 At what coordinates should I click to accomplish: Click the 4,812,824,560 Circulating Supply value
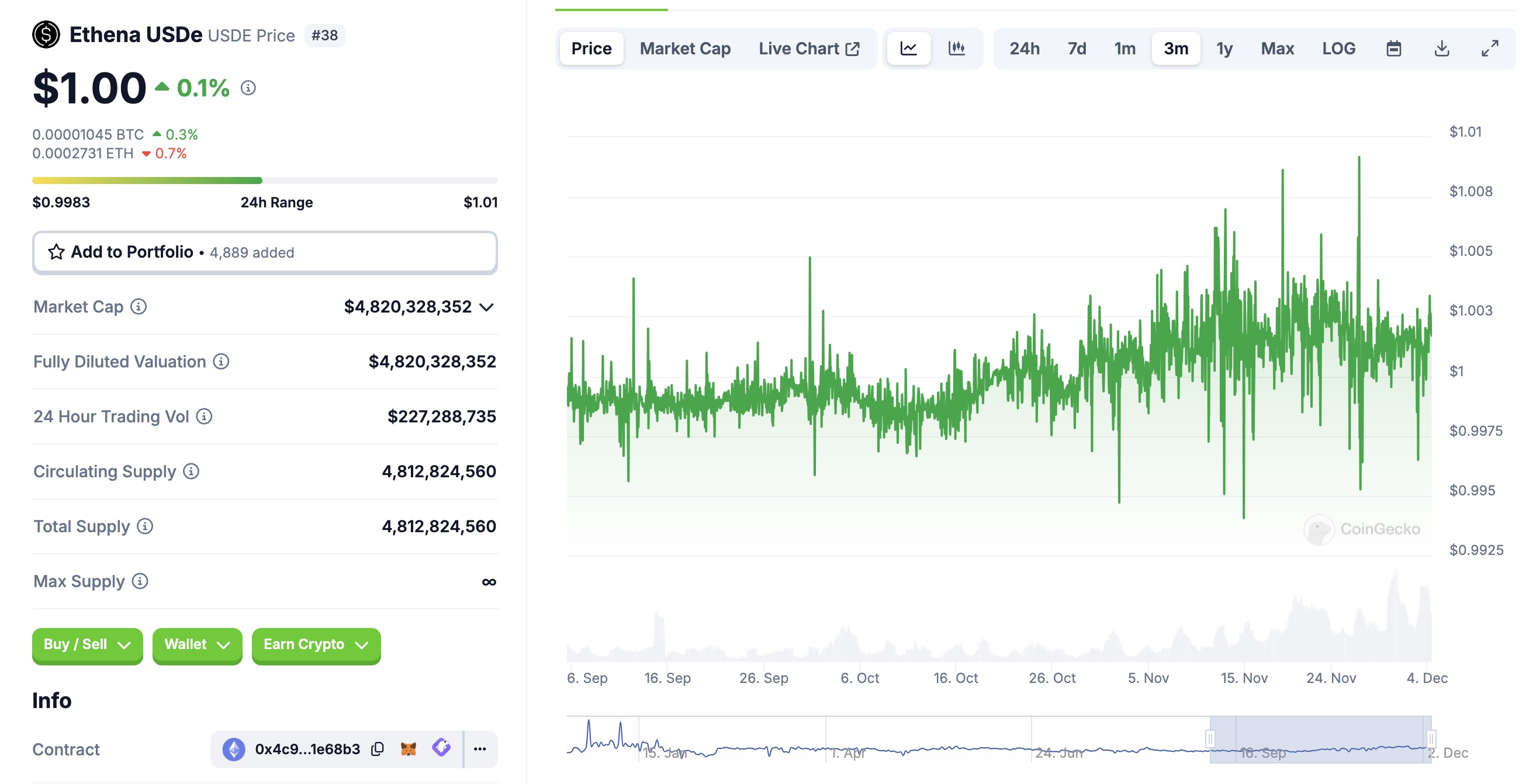click(439, 471)
